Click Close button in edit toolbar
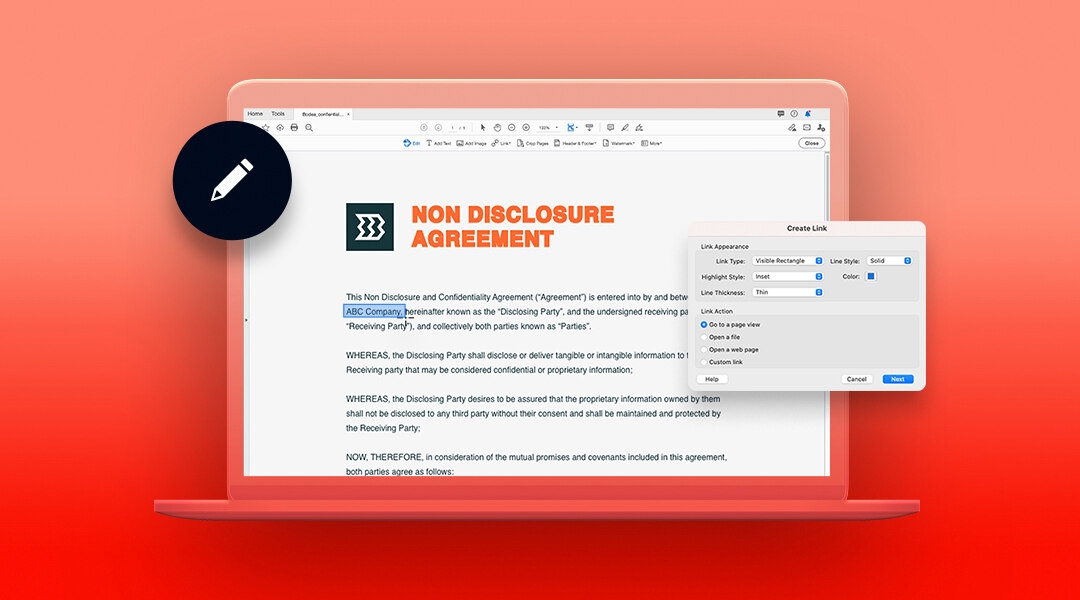 click(812, 143)
